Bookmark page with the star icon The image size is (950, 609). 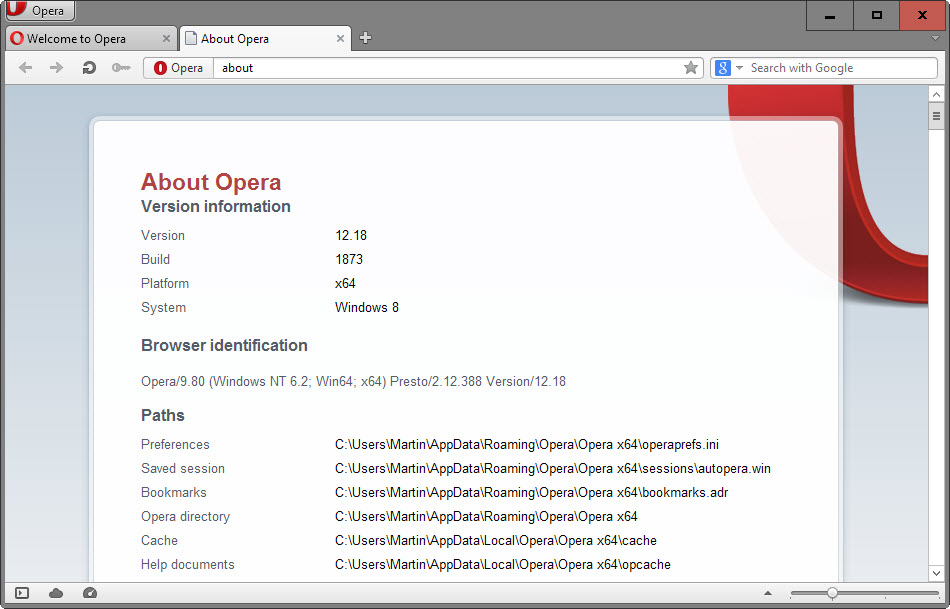point(691,68)
